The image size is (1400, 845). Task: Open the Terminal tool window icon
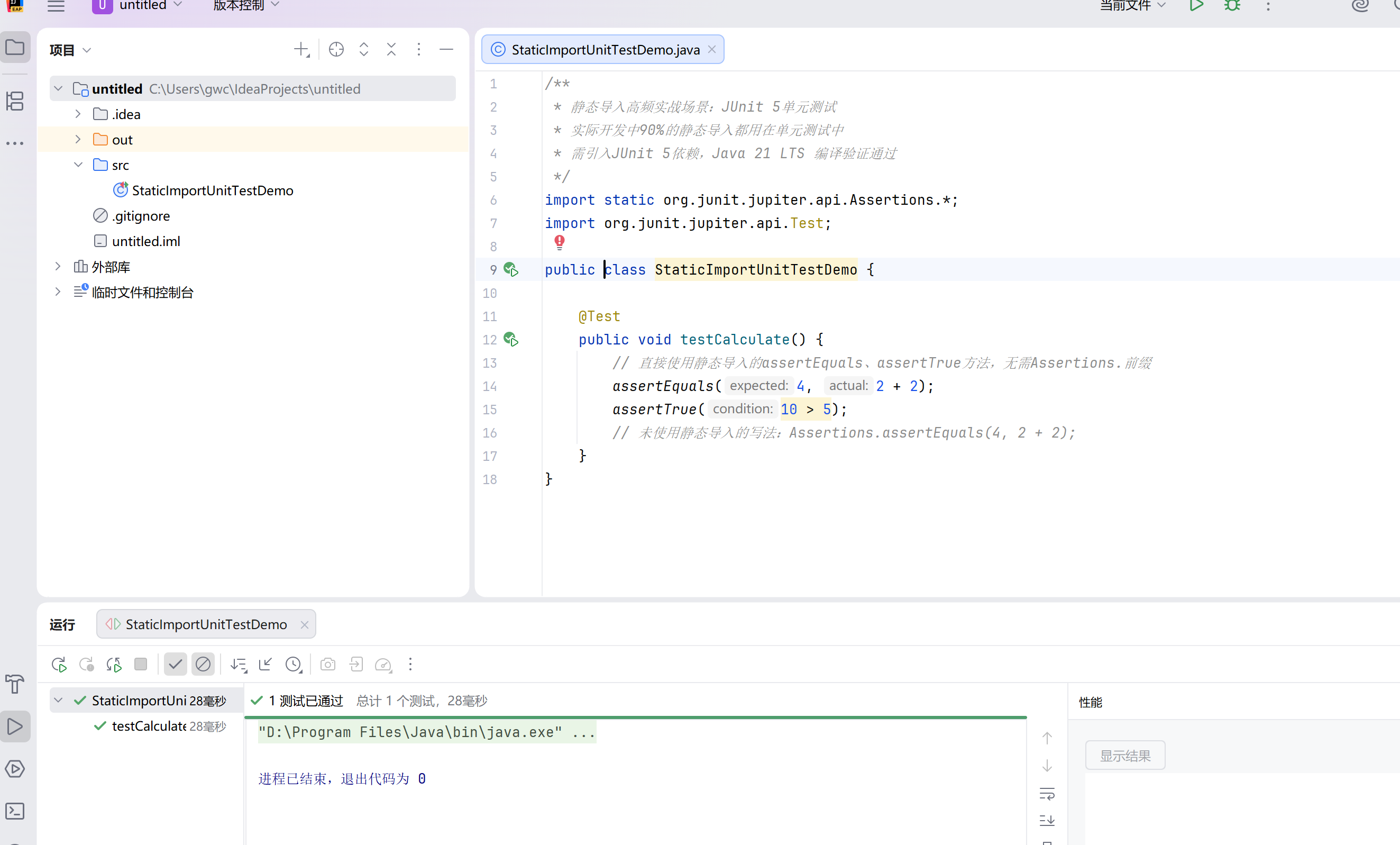[x=15, y=811]
